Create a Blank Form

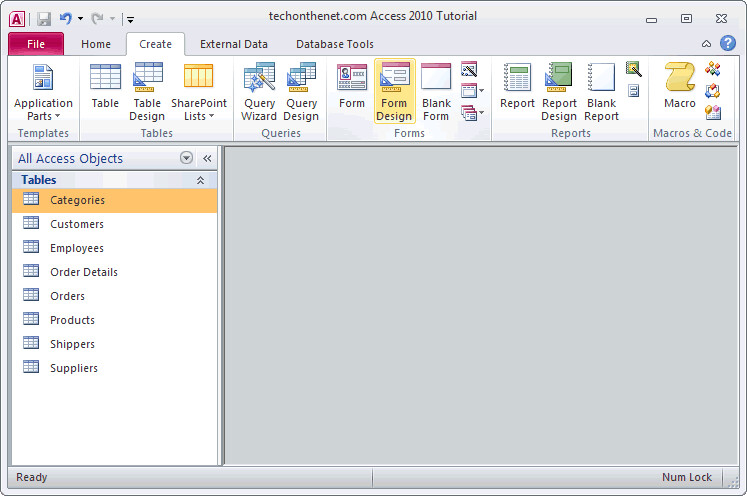click(x=436, y=91)
